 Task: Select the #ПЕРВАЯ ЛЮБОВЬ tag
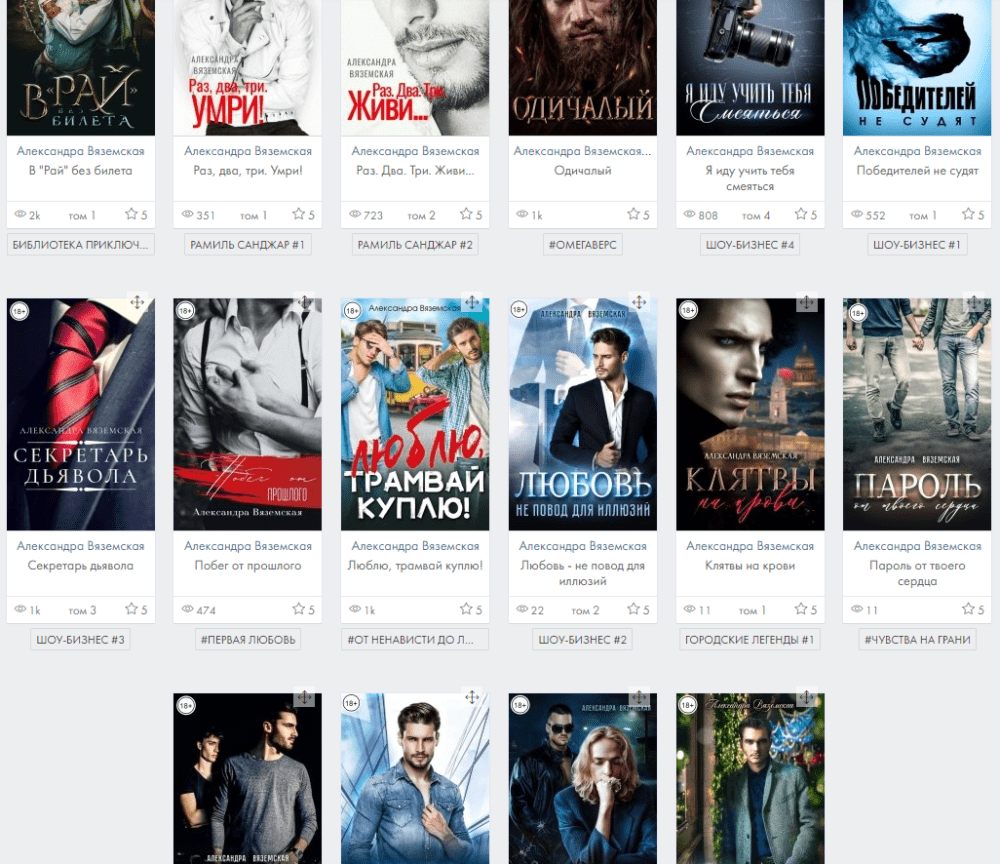247,640
